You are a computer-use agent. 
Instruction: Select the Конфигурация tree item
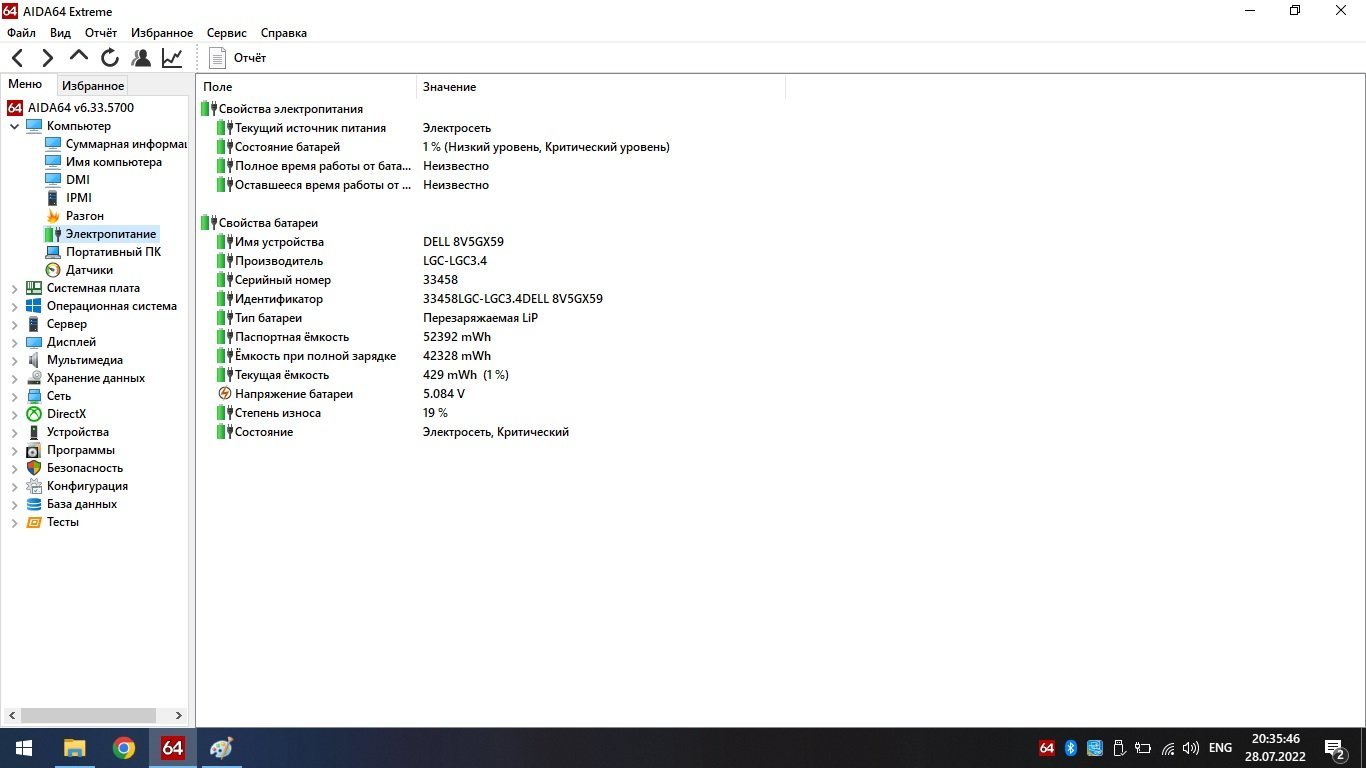tap(87, 486)
